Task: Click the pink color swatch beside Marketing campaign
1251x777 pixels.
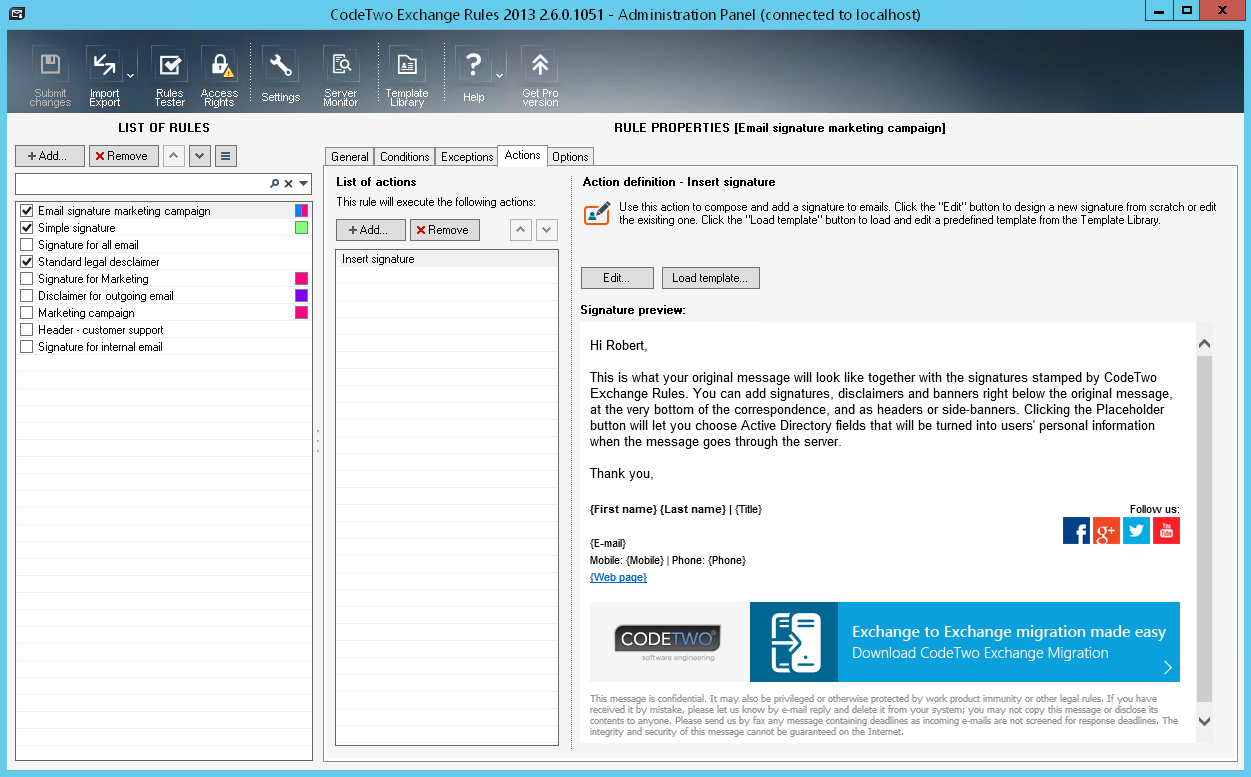Action: pyautogui.click(x=300, y=312)
